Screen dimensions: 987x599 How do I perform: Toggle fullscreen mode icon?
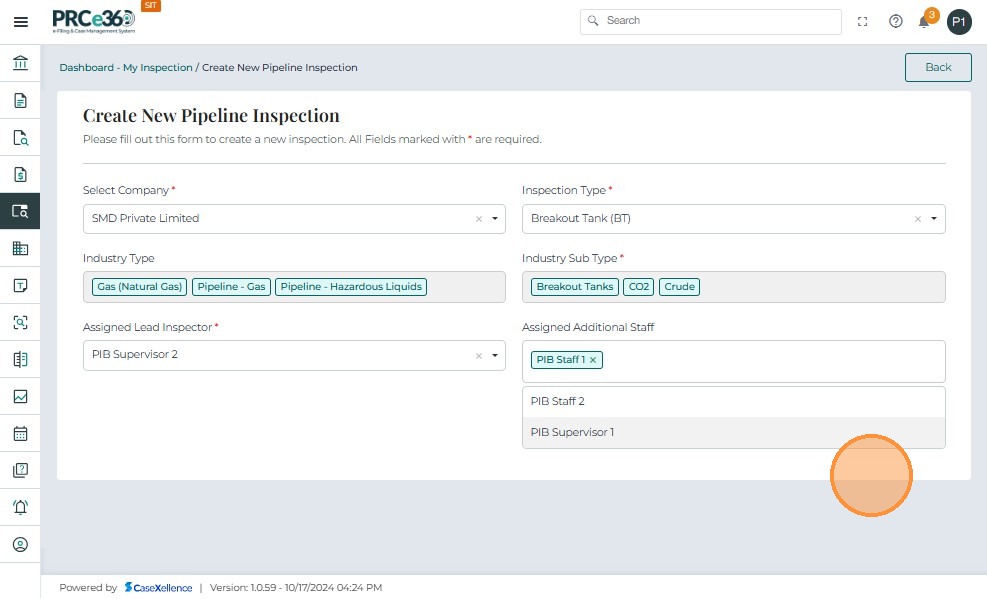point(863,21)
